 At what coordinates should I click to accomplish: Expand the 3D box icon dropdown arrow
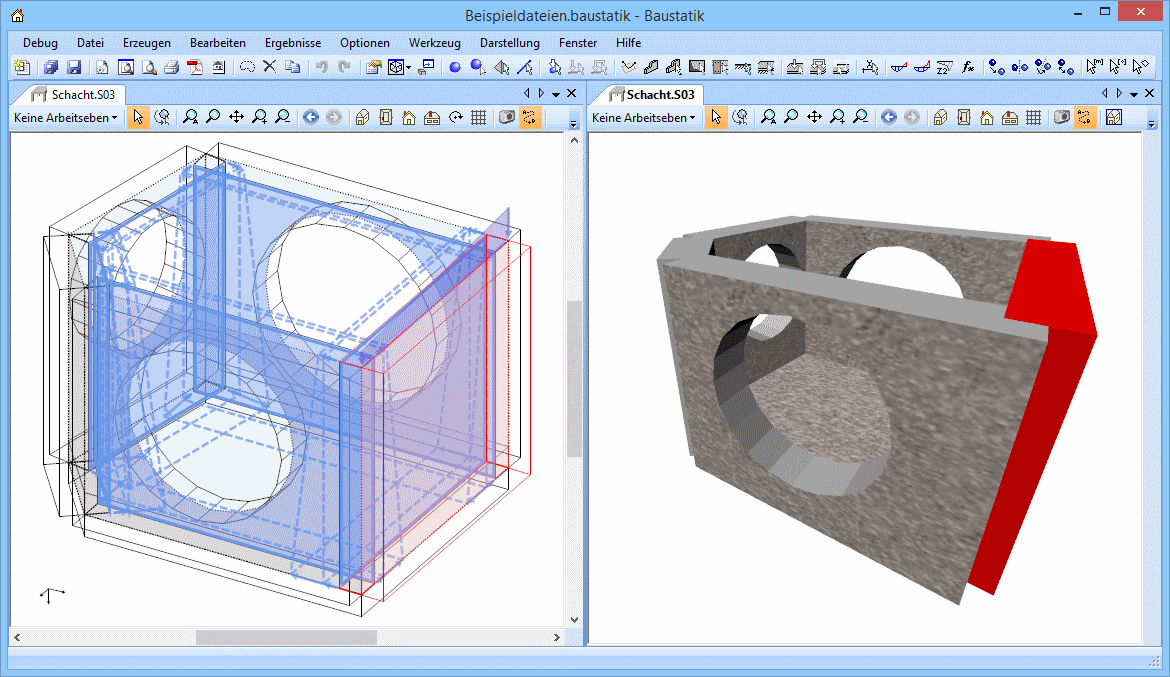(x=409, y=69)
